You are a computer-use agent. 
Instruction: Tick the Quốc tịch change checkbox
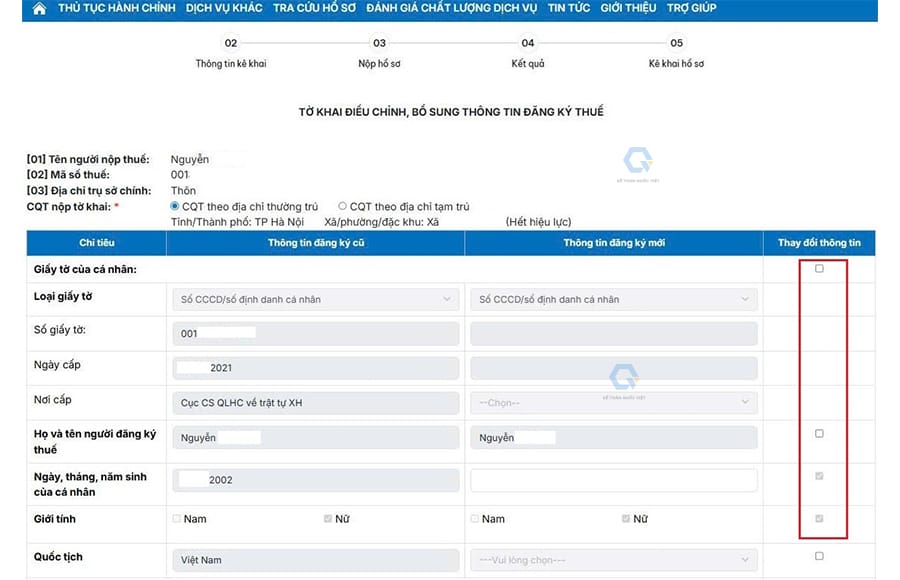[x=819, y=556]
